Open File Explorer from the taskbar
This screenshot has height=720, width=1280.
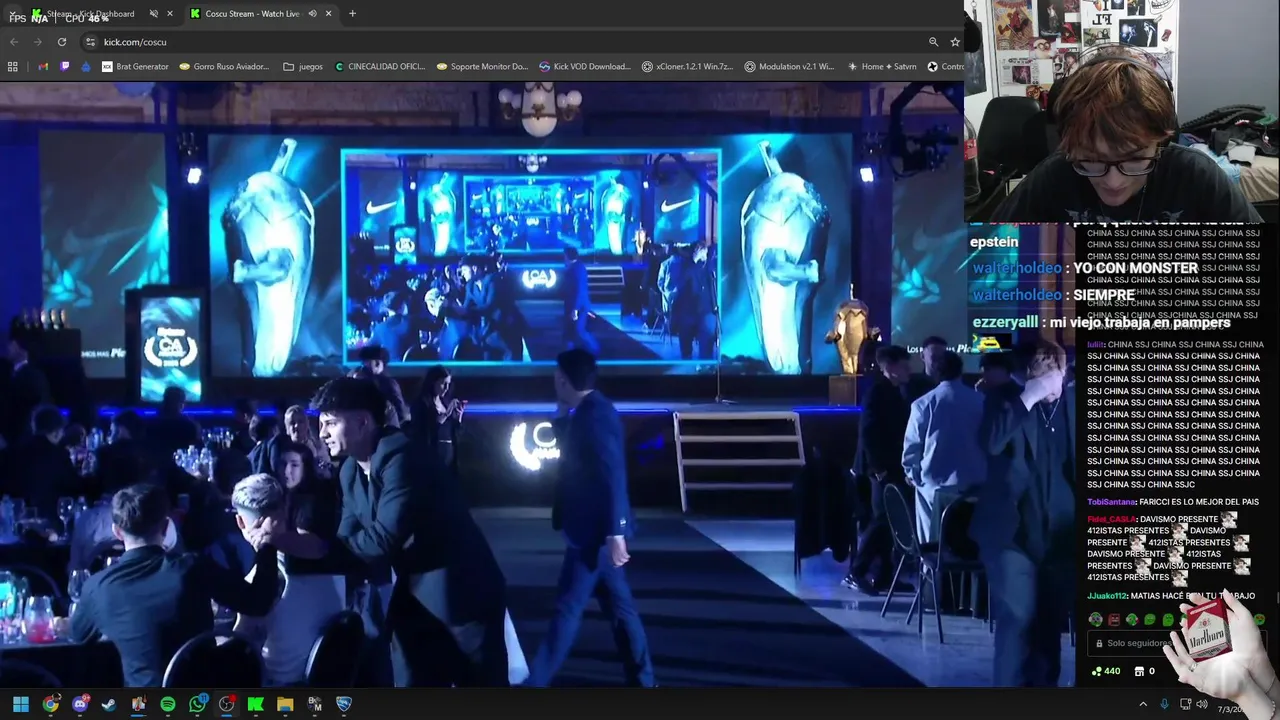click(285, 704)
